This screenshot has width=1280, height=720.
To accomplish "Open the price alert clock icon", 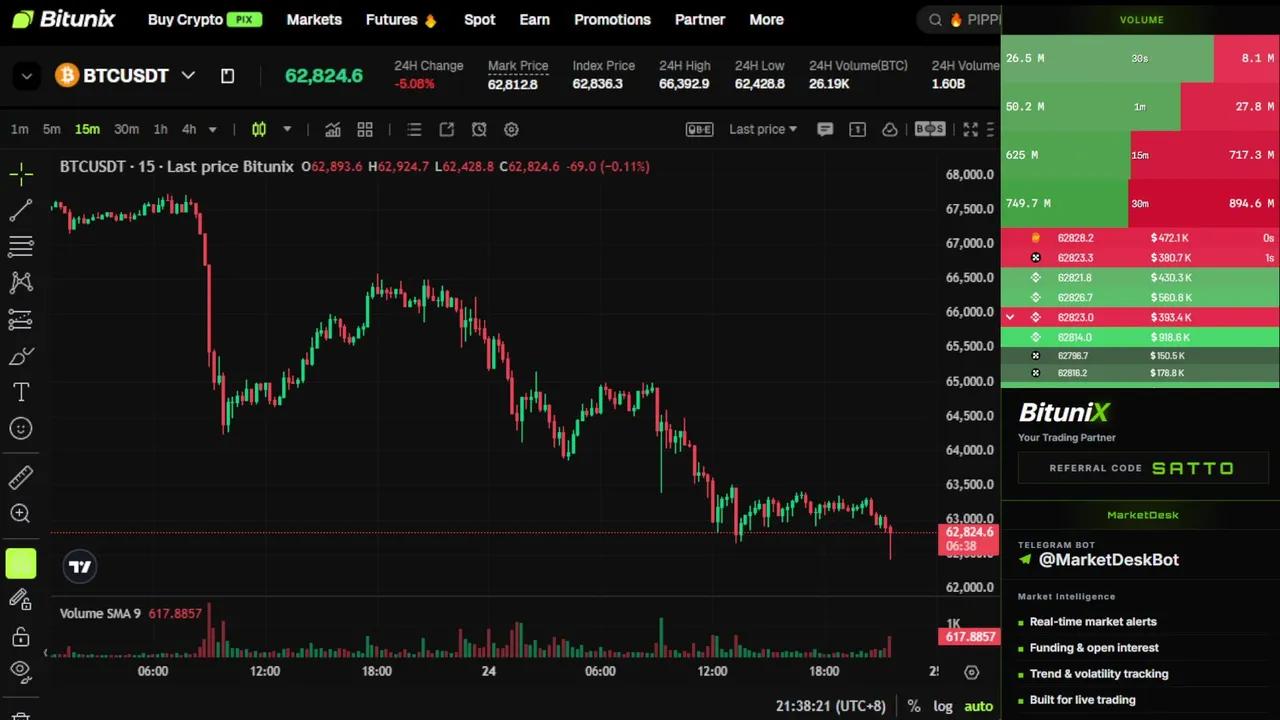I will coord(479,129).
